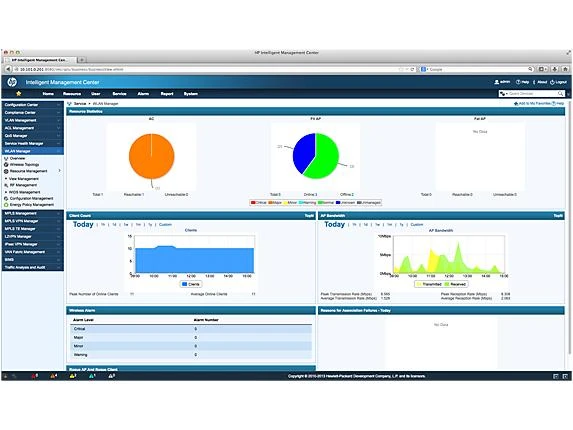The width and height of the screenshot is (573, 430).
Task: Click the Add to My Favorites link
Action: click(532, 104)
